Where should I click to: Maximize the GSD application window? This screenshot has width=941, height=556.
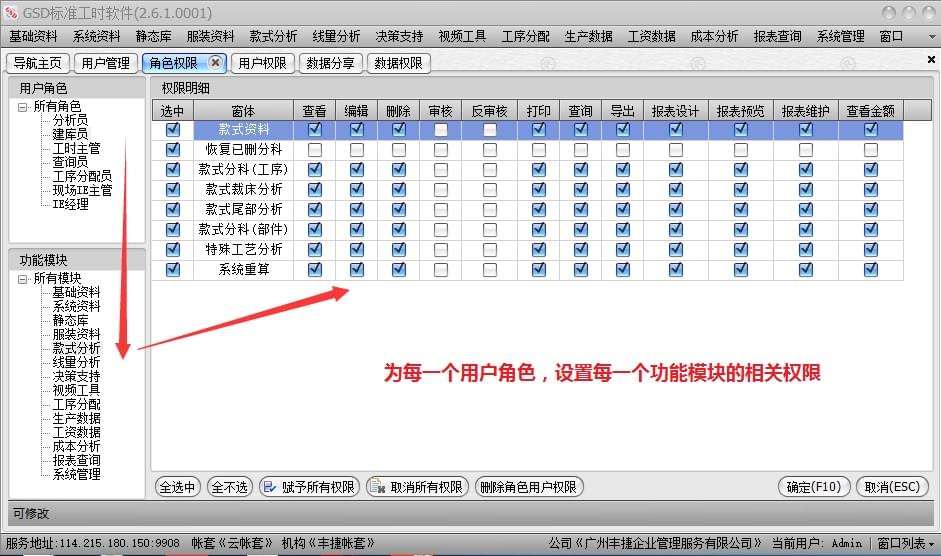tap(908, 12)
